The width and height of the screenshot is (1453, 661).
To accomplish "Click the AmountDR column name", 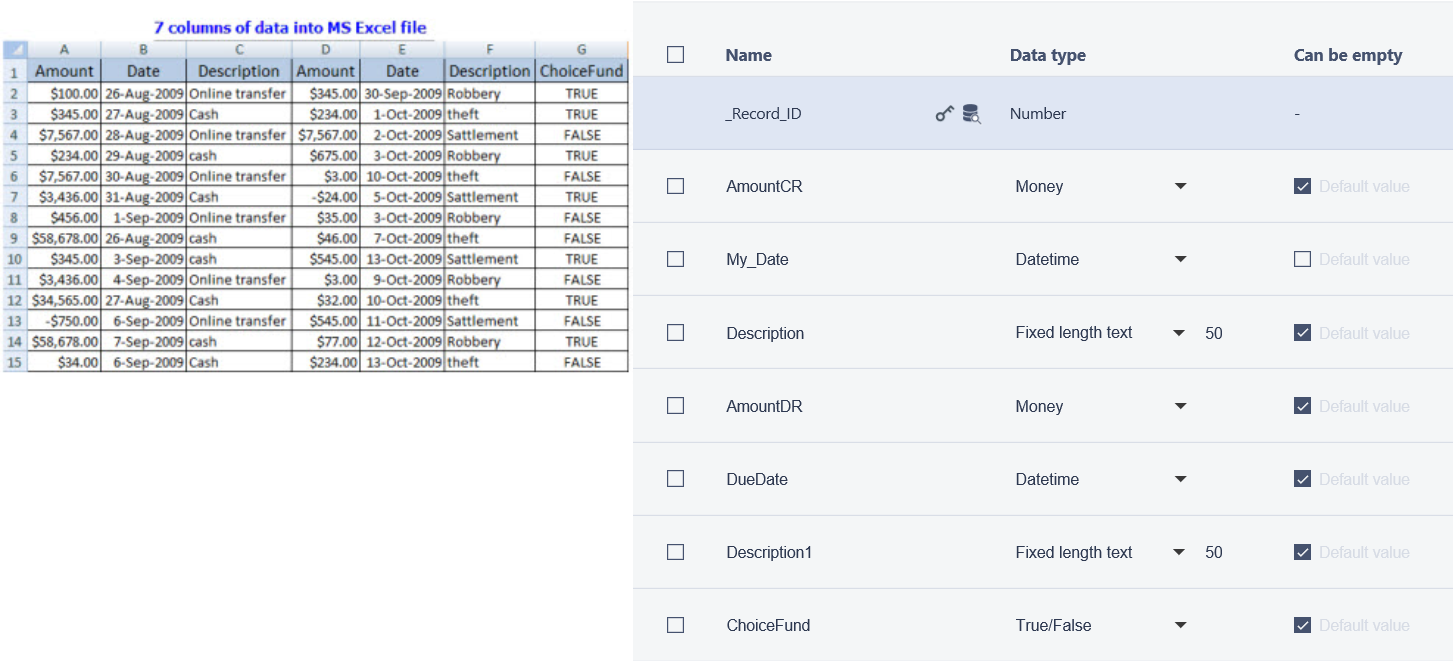I will tap(764, 406).
